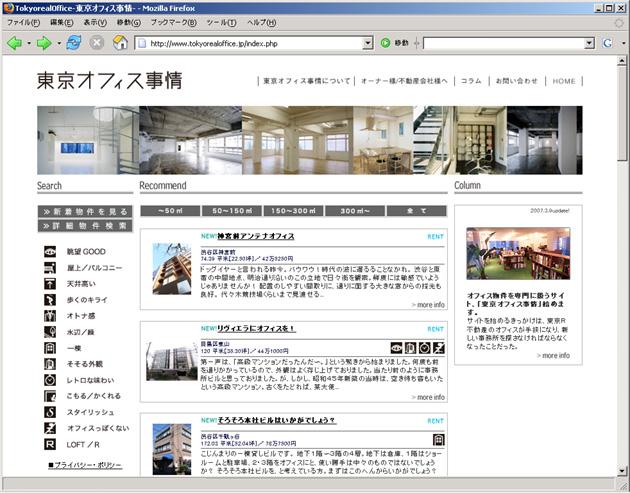Click the R icon beside LOFT/R
630x493 pixels.
pos(50,444)
